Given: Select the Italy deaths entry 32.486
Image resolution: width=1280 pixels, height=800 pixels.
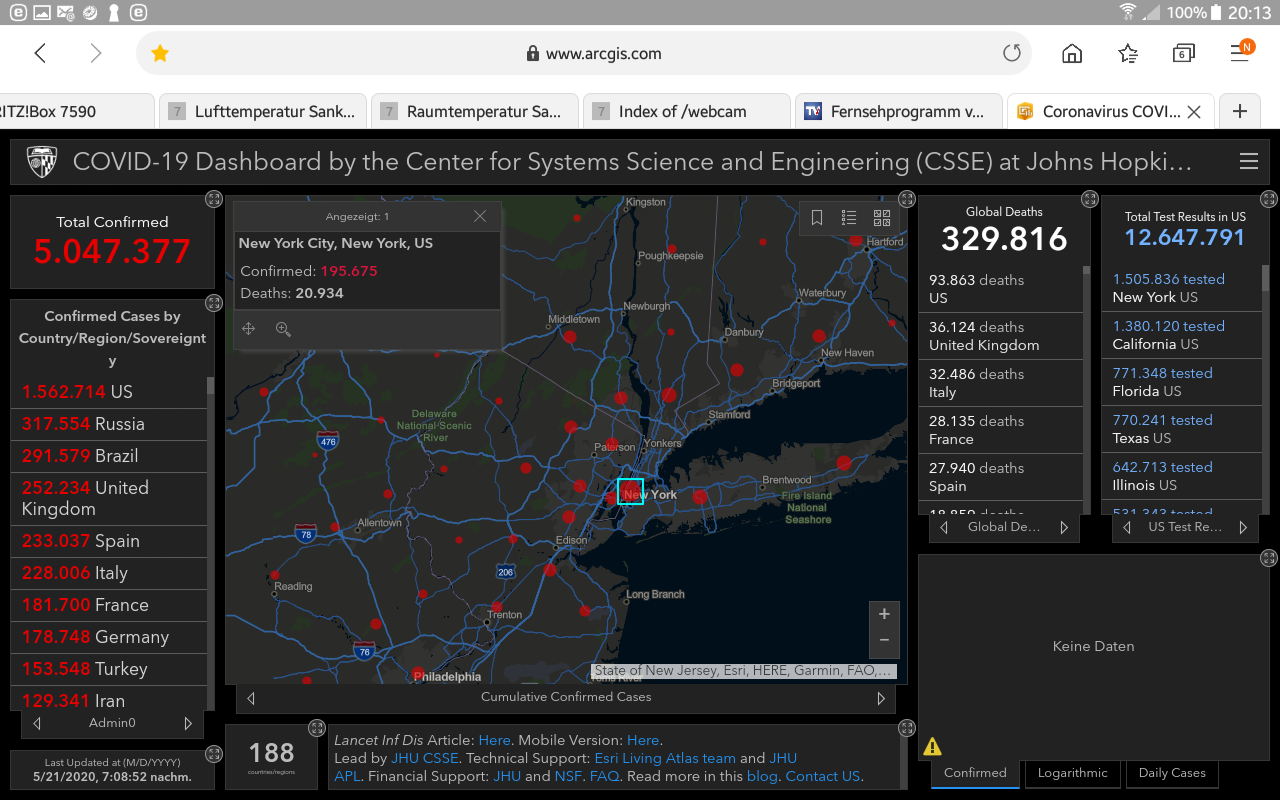Looking at the screenshot, I should coord(1000,383).
